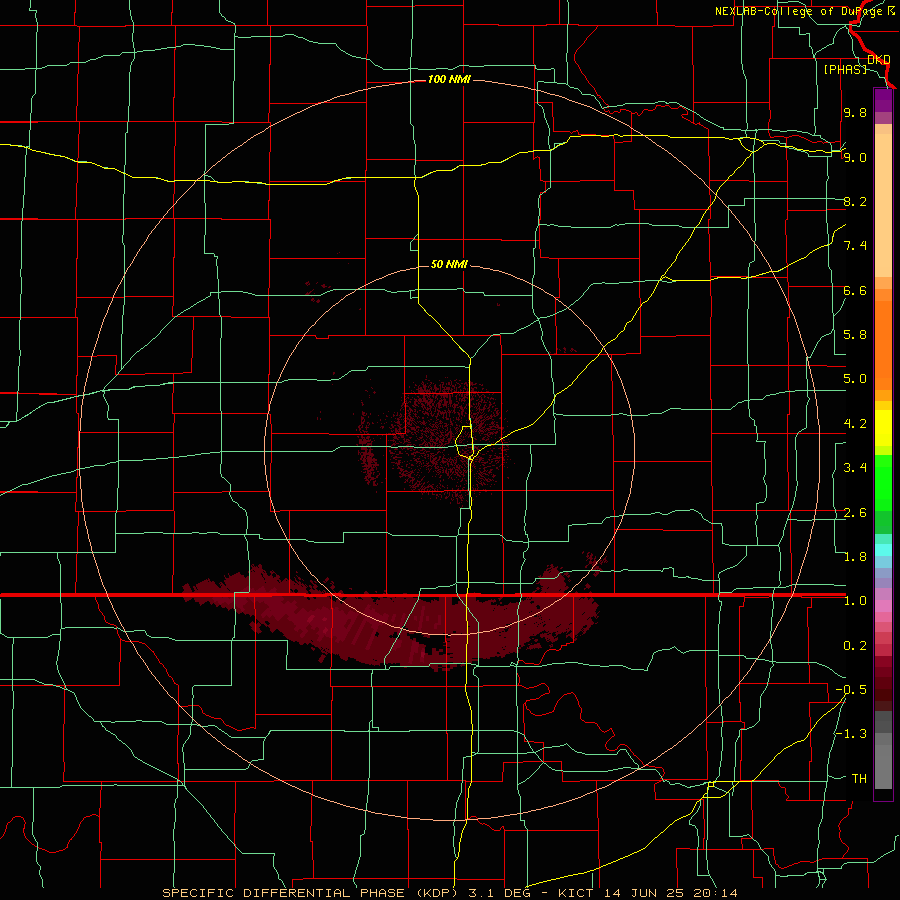
Task: Click the 5.0 legend value
Action: [855, 379]
